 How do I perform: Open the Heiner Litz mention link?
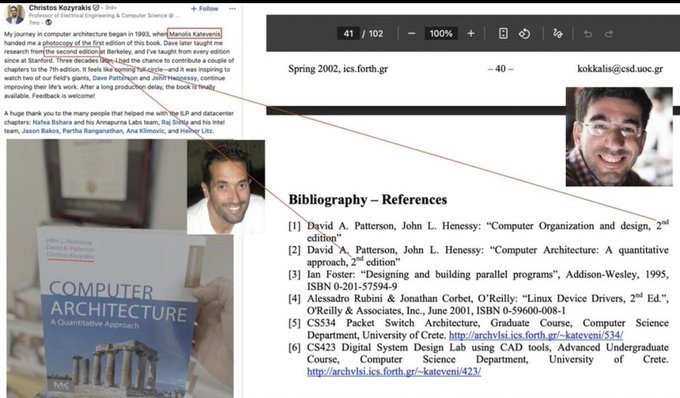(196, 131)
